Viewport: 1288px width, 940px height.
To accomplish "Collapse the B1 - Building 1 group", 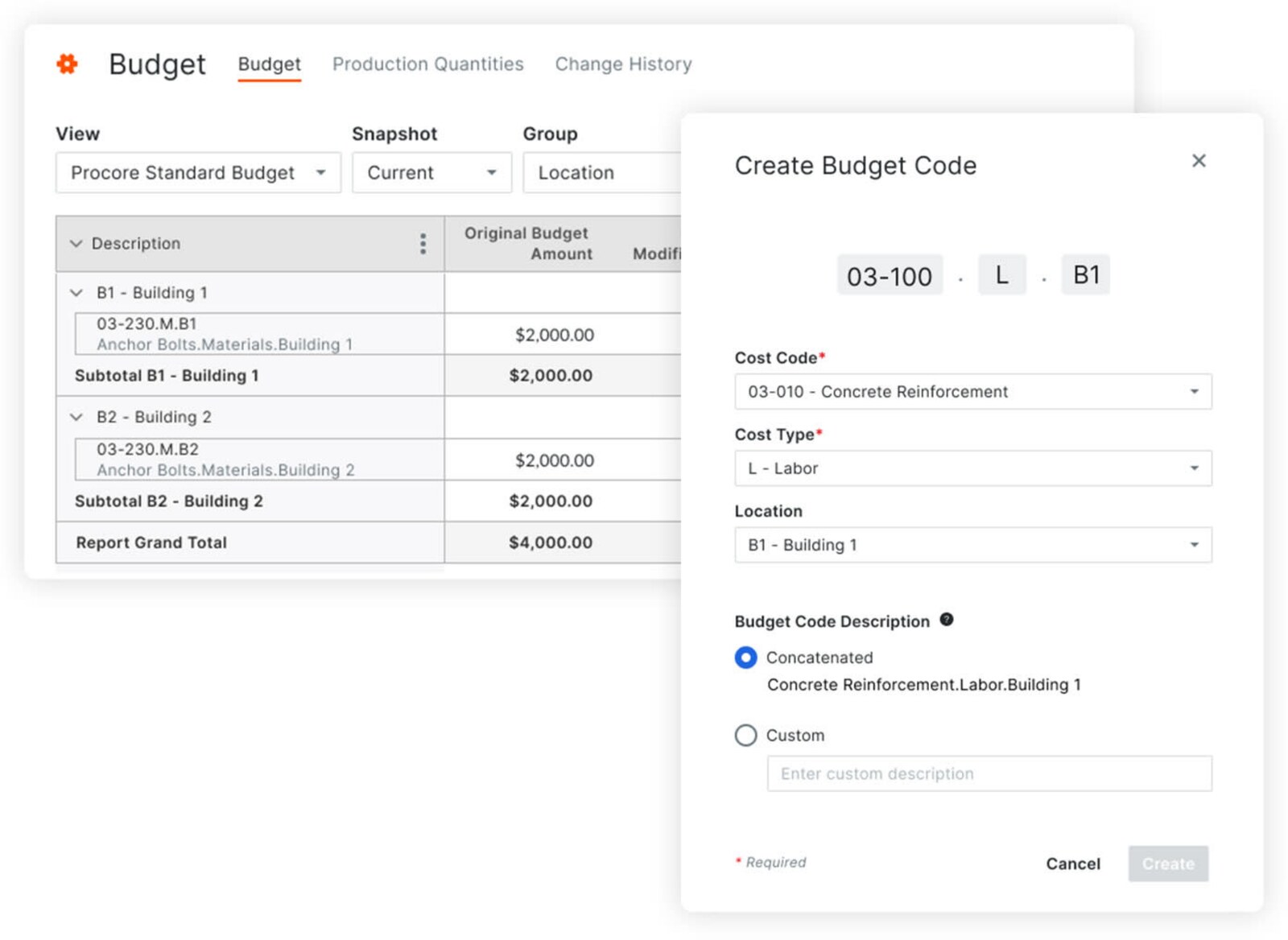I will 76,293.
